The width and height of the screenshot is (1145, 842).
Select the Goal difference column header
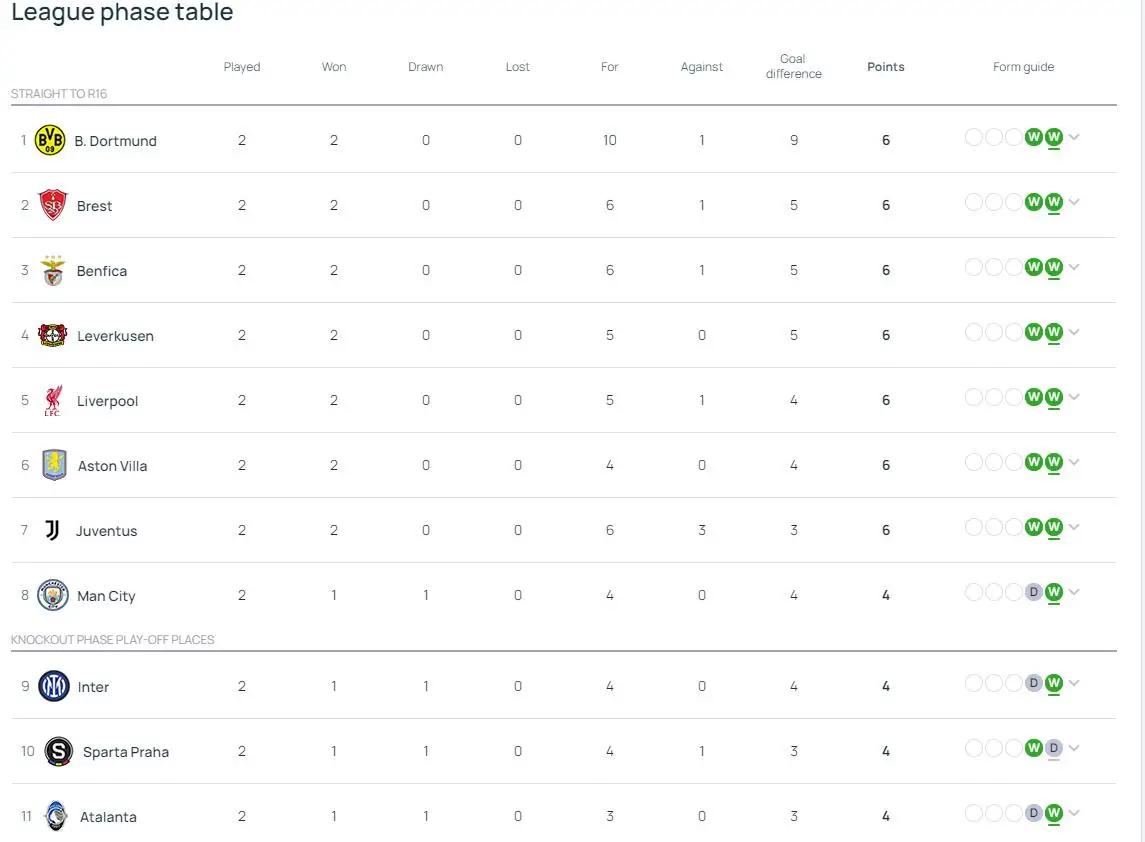794,66
